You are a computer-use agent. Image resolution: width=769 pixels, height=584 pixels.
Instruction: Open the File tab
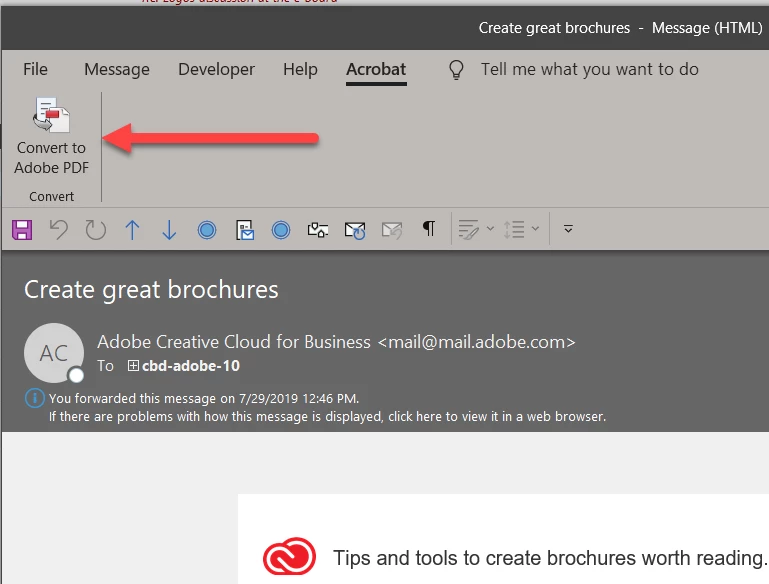coord(35,69)
